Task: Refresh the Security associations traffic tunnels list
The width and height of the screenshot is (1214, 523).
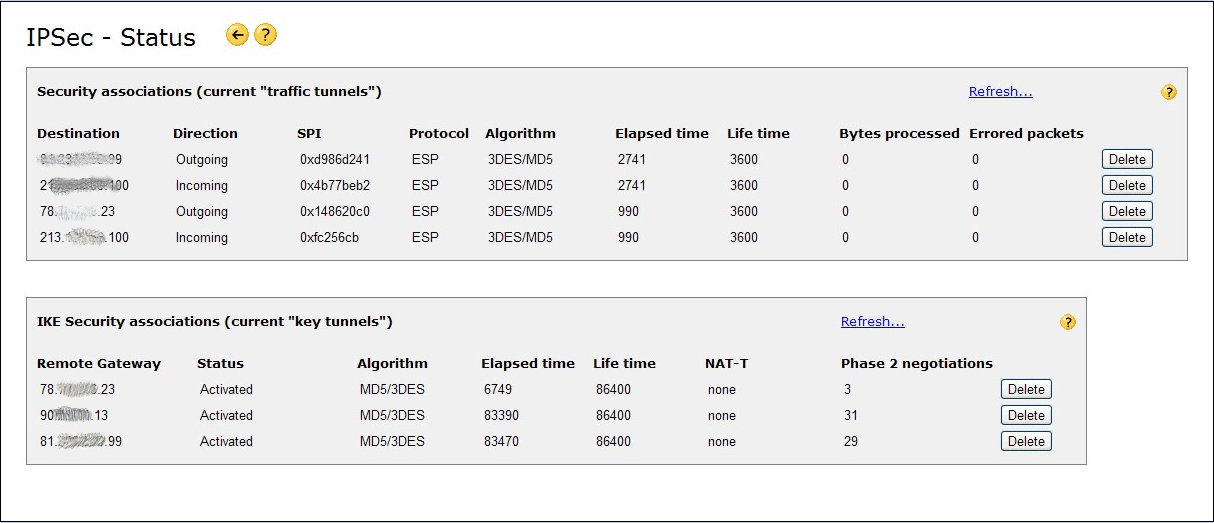Action: [1000, 92]
